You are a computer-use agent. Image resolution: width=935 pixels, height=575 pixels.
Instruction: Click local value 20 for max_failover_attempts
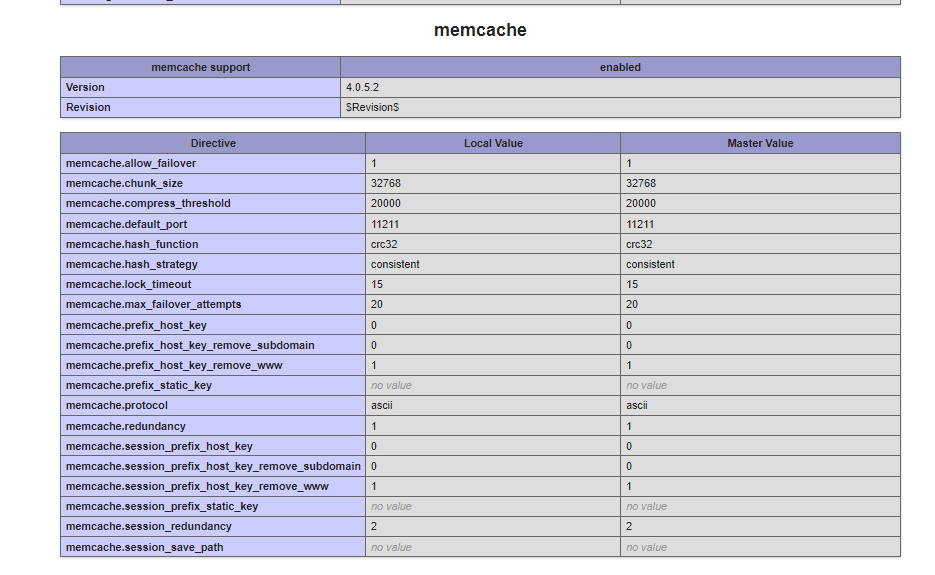click(377, 305)
